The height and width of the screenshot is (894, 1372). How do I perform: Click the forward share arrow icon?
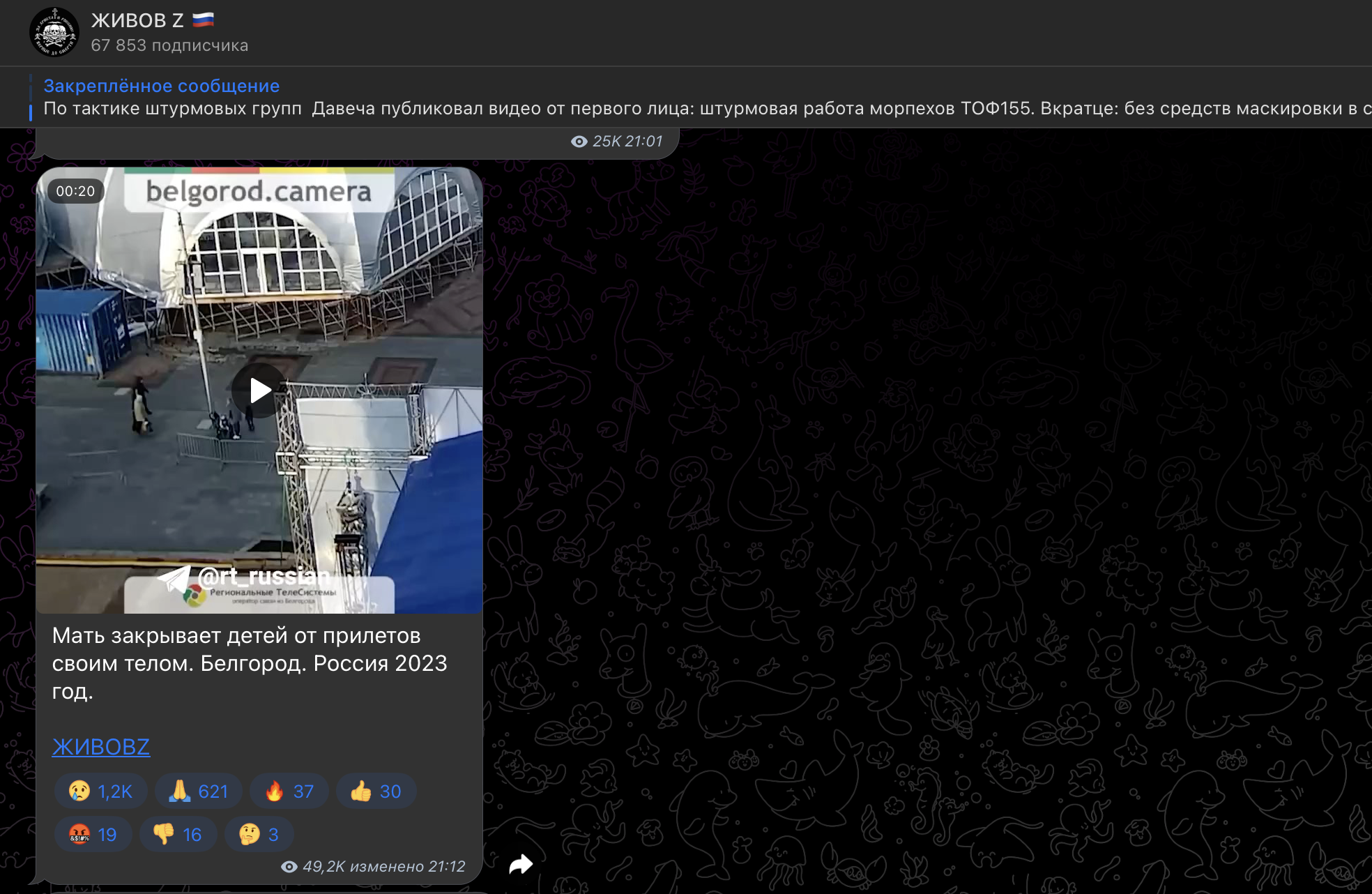(x=521, y=865)
